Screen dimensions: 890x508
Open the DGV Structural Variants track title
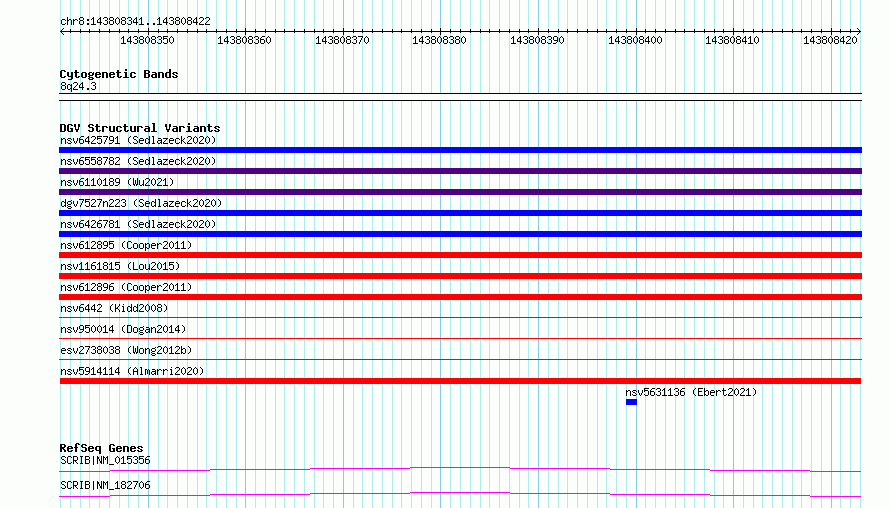click(140, 128)
